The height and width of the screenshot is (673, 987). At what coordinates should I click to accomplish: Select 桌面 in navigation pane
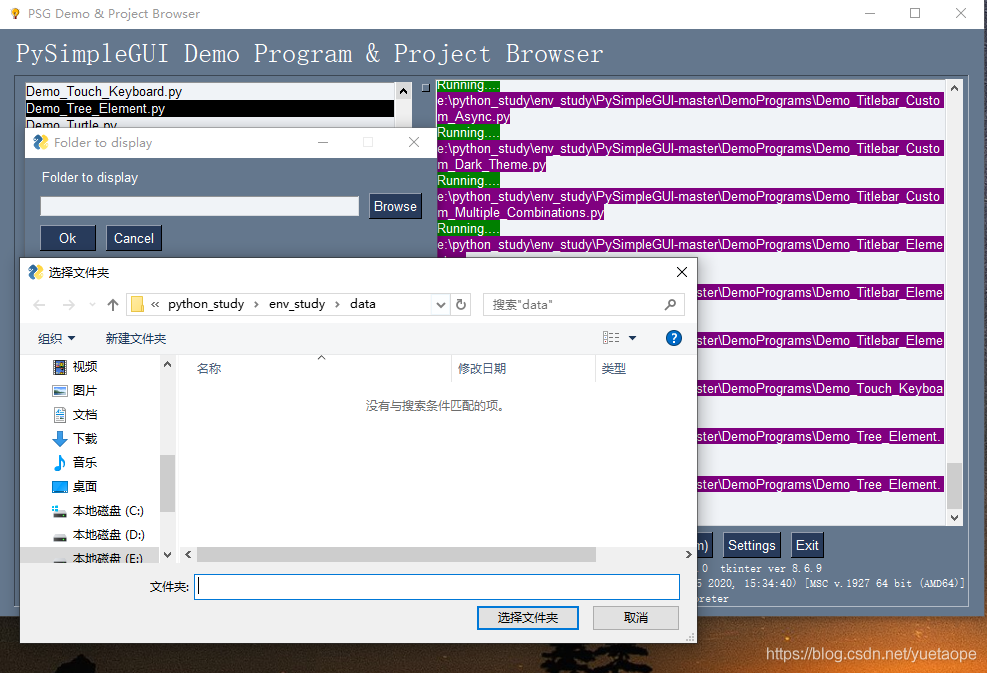tap(75, 487)
